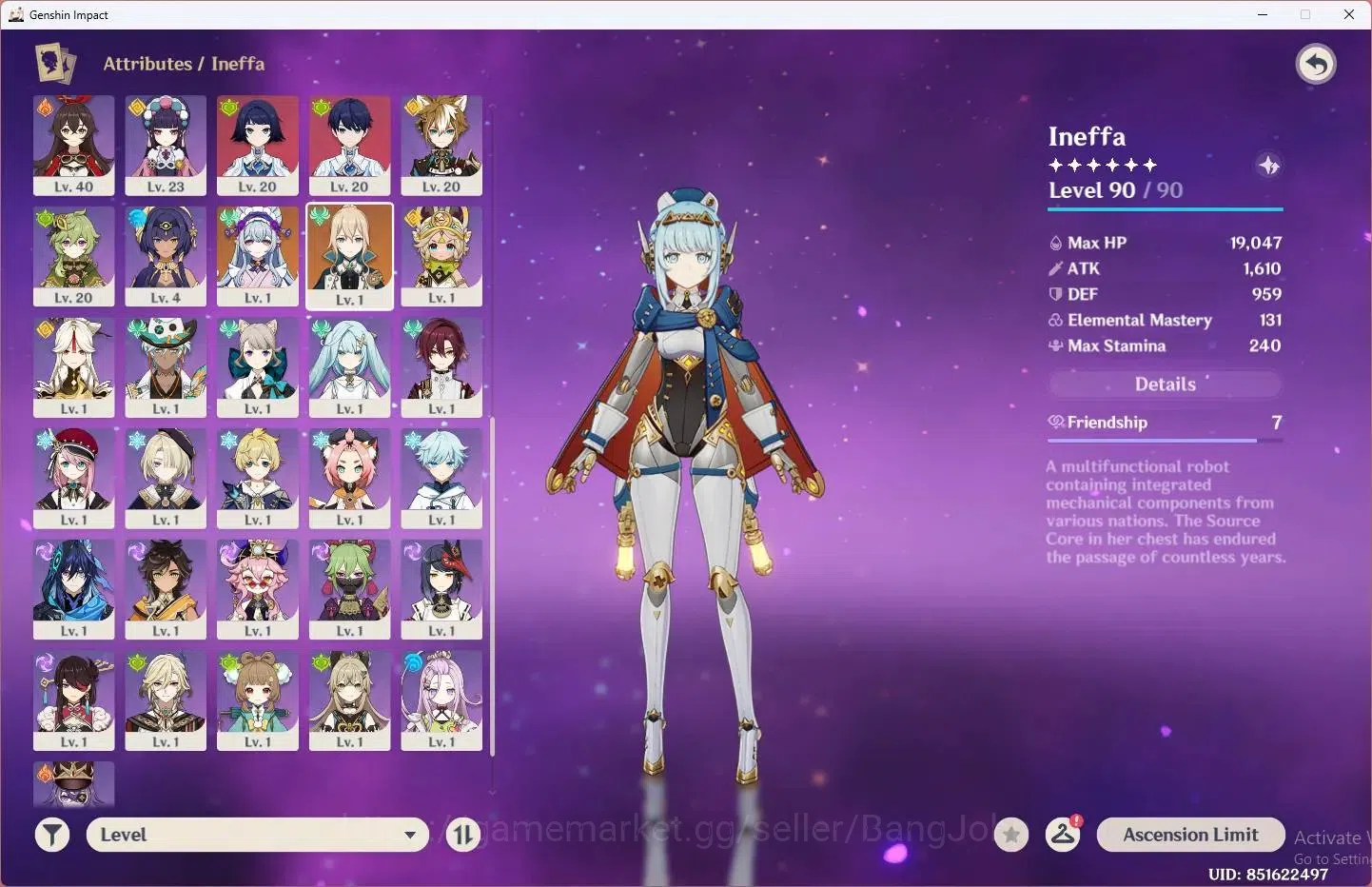Open the outfit wardrobe icon with red notification
Screen dimensions: 1372x887
1063,835
